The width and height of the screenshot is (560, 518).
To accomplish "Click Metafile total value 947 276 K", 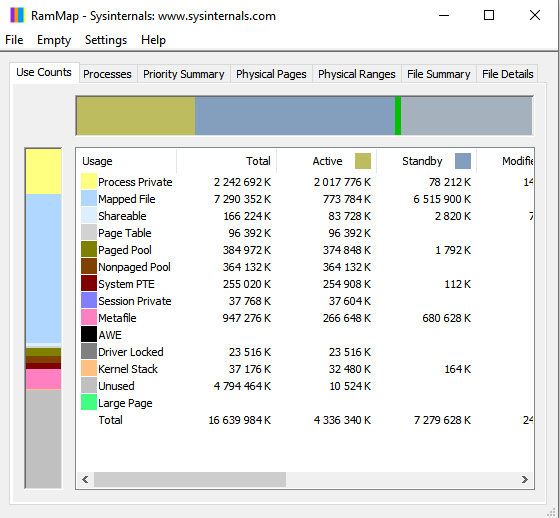I will click(x=246, y=318).
